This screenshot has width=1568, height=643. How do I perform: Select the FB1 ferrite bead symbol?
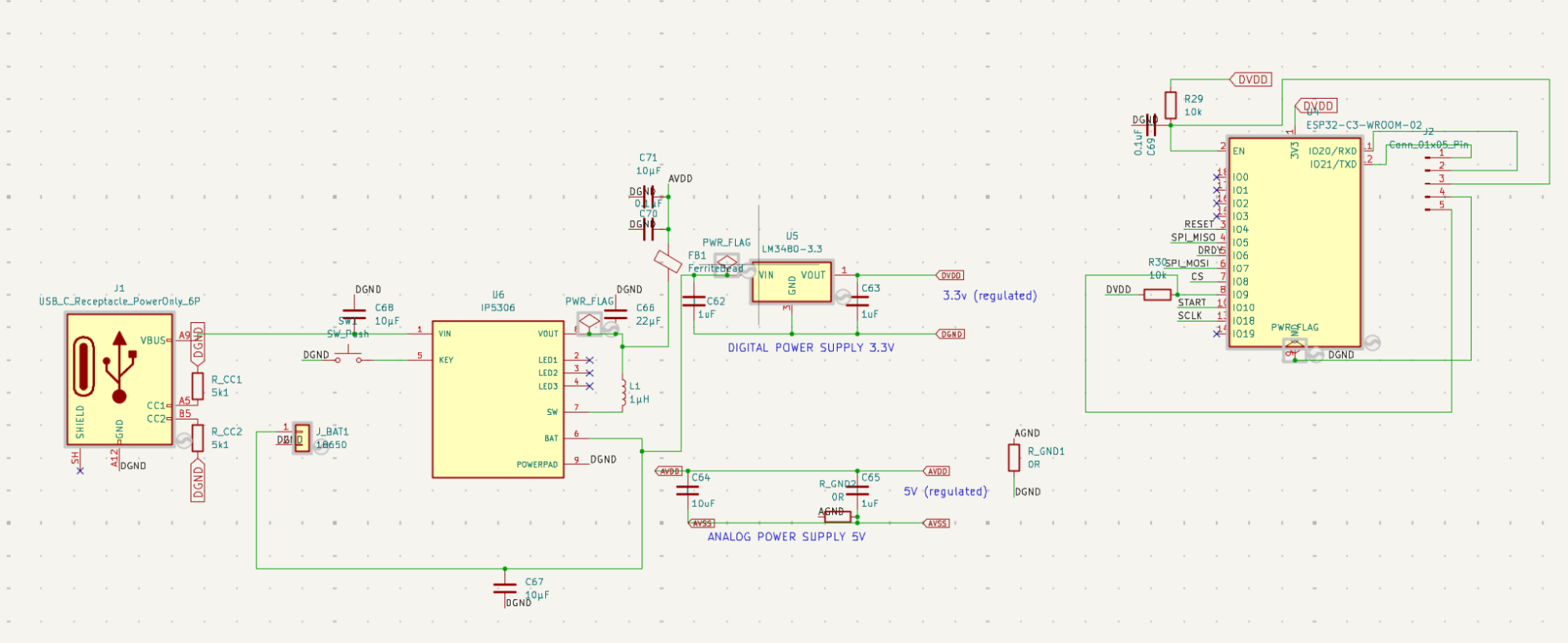[668, 261]
